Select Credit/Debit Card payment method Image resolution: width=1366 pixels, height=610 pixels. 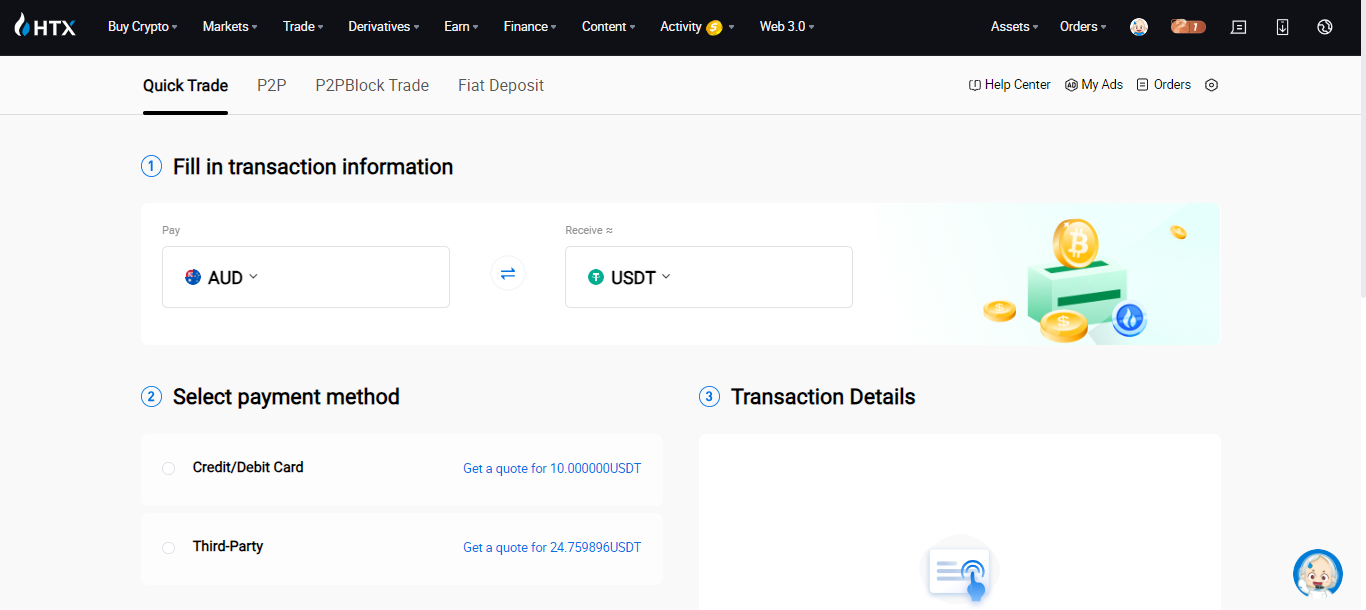point(169,468)
